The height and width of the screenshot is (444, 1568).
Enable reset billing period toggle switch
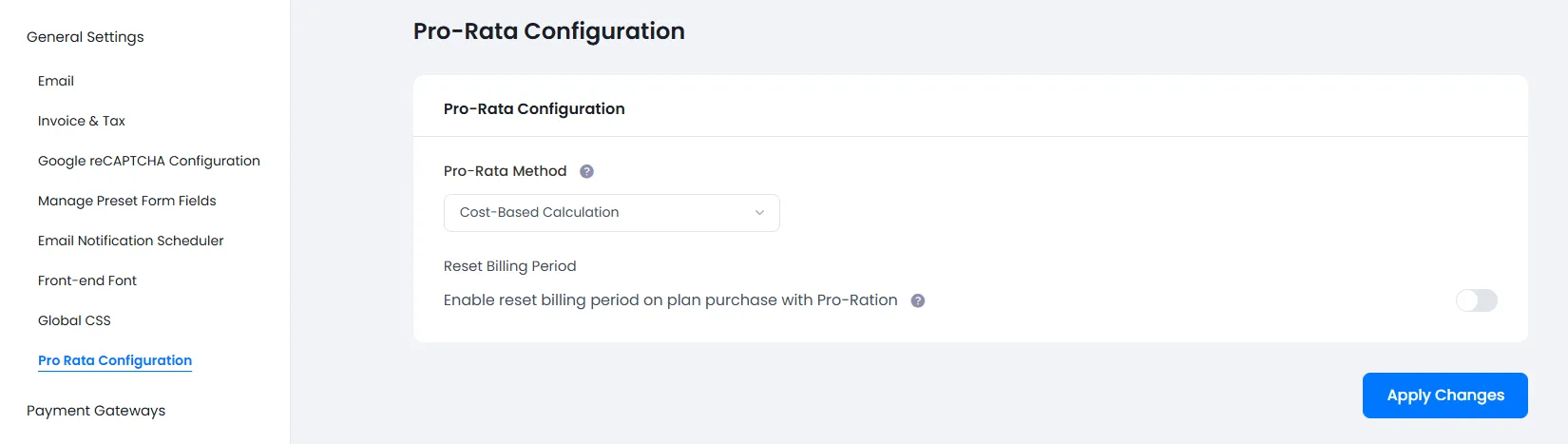coord(1476,300)
